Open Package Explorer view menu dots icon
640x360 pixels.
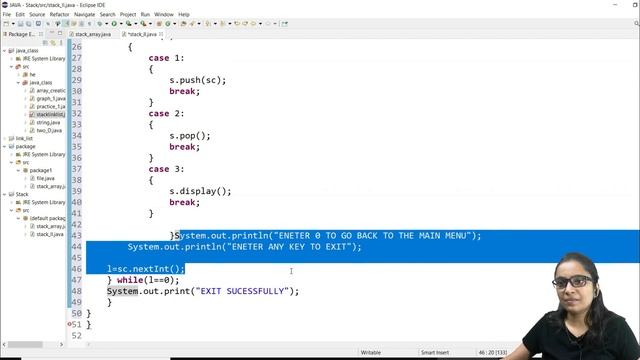tap(61, 42)
